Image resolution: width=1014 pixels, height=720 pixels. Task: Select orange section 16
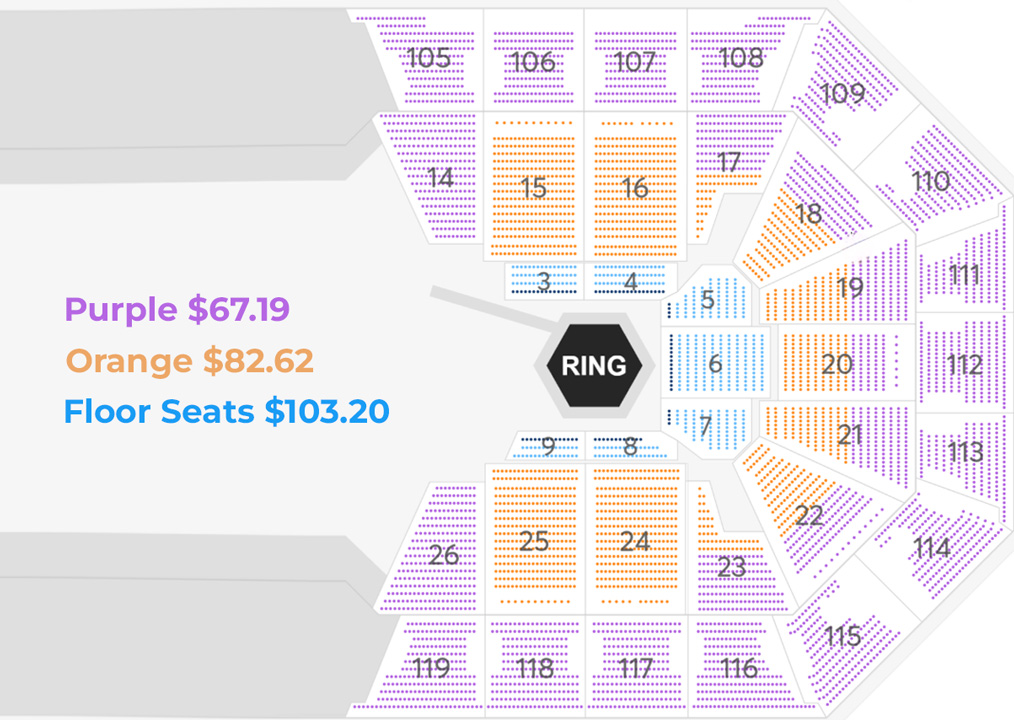click(x=635, y=187)
